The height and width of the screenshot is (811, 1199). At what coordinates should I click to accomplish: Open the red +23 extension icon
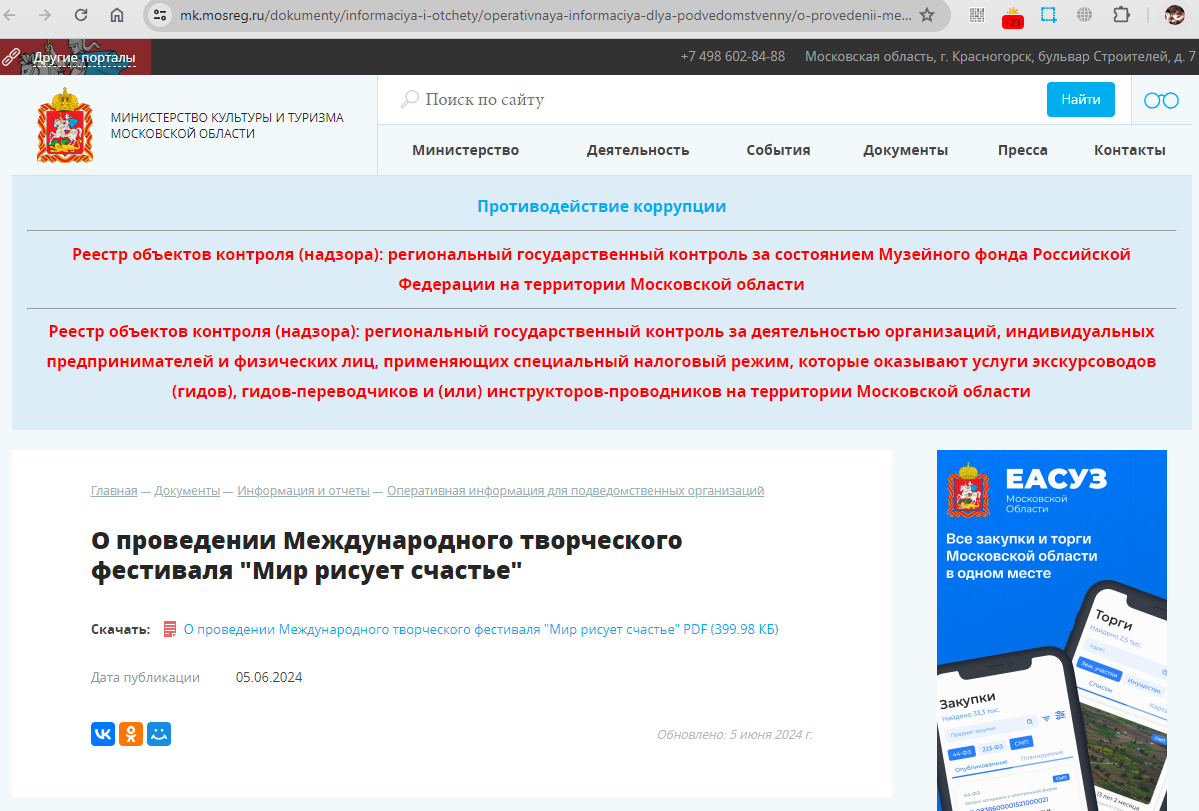1012,16
